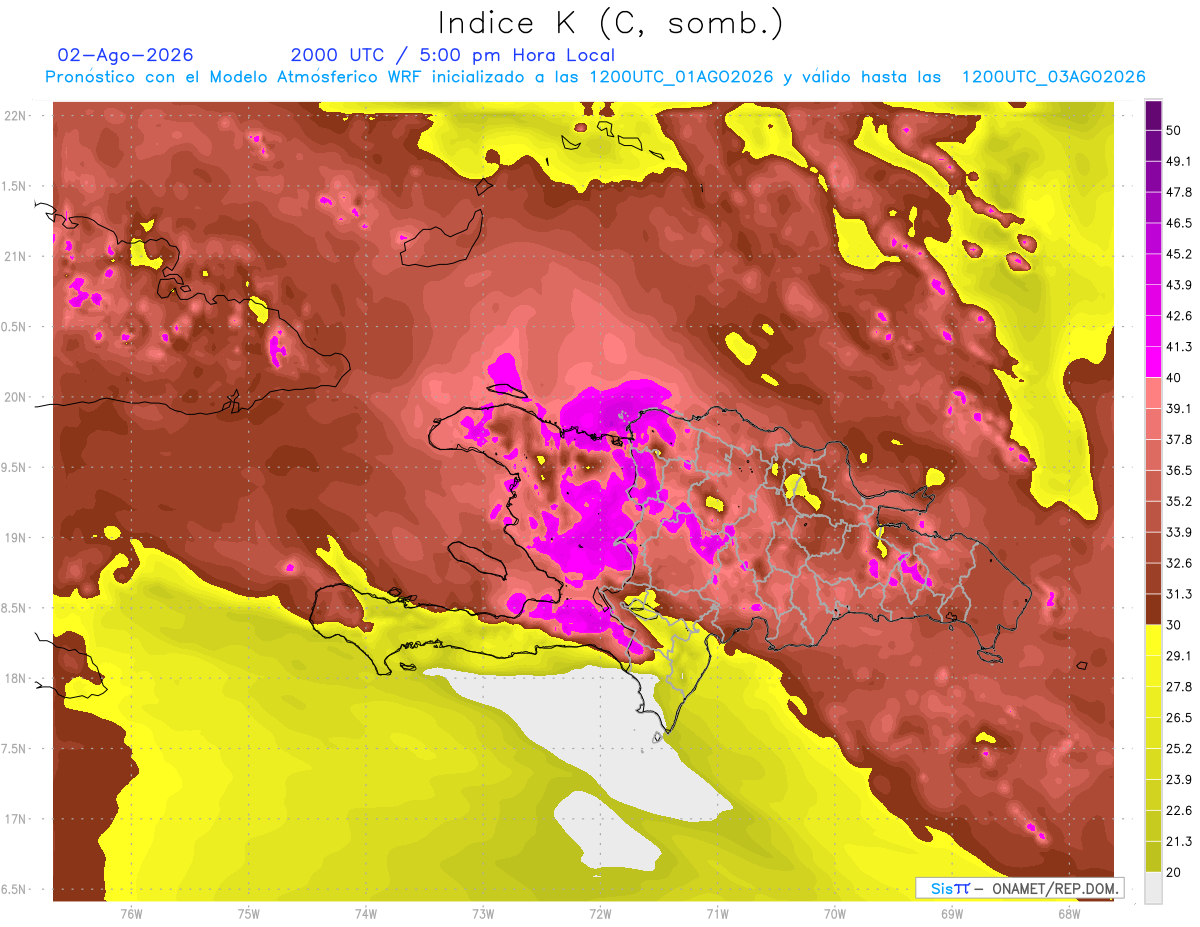Viewport: 1200px width, 927px height.
Task: Click the latitude axis label "19N"
Action: (17, 537)
